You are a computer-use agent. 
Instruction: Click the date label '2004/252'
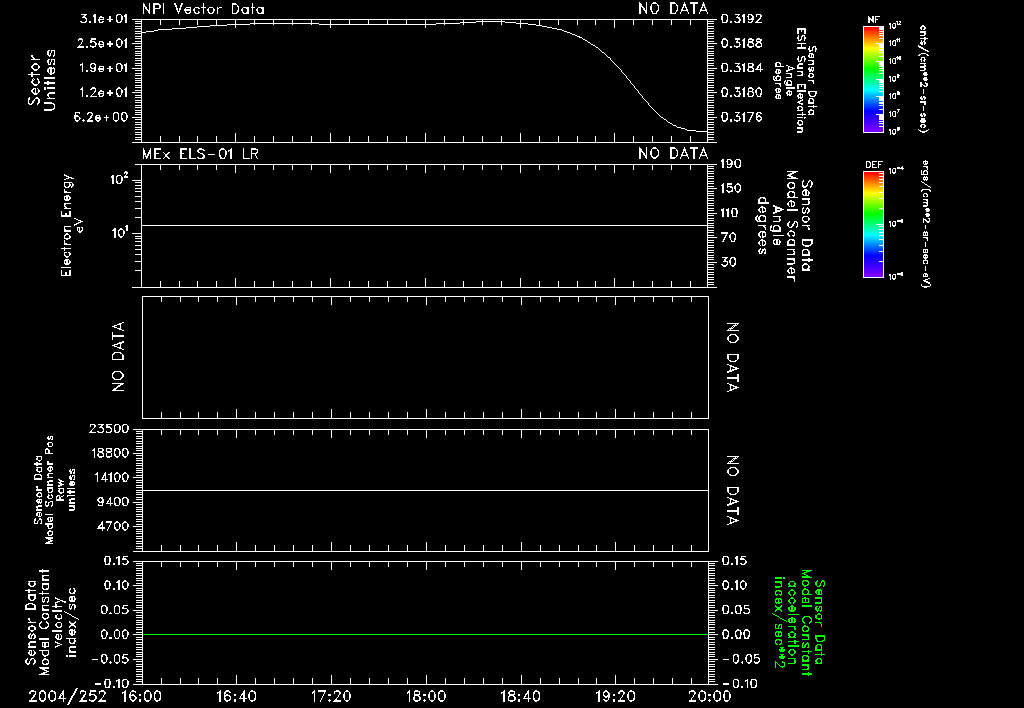[x=67, y=696]
